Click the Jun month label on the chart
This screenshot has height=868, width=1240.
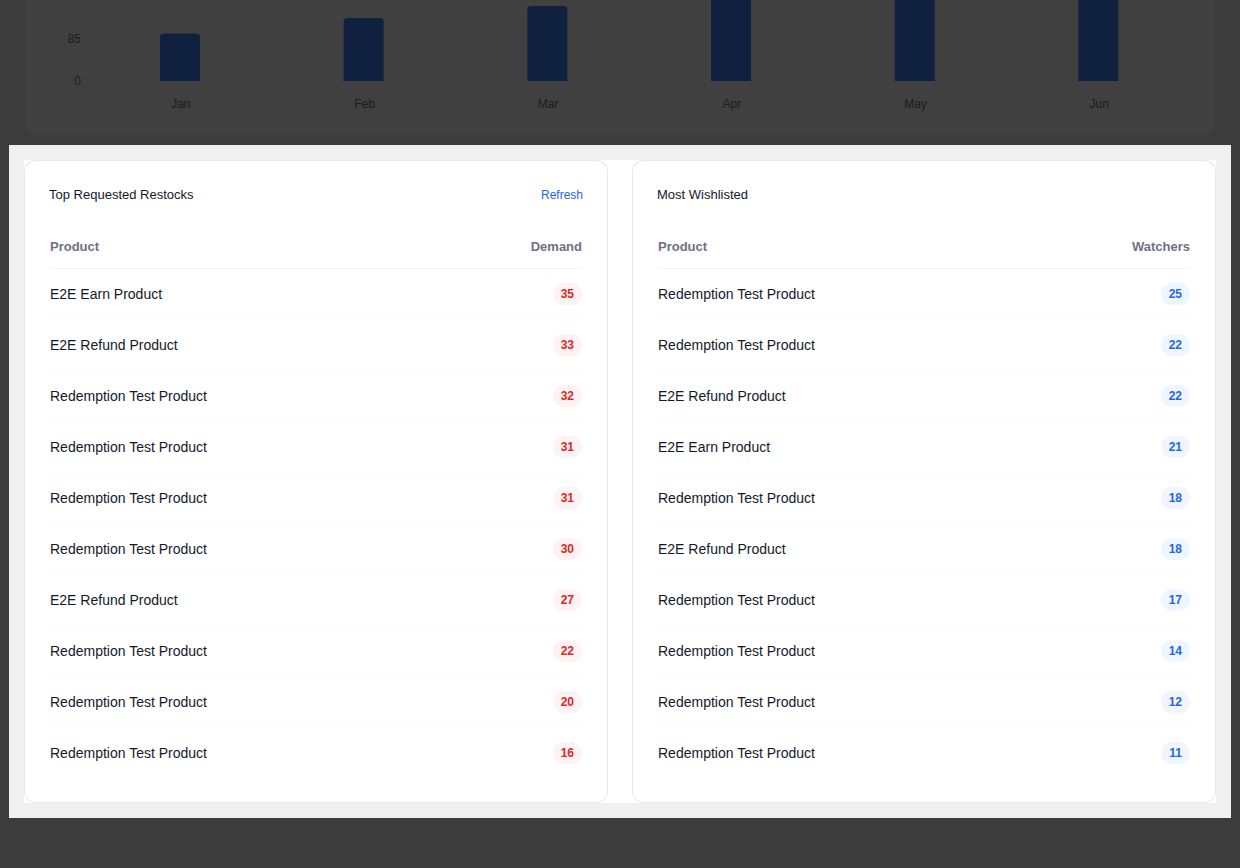coord(1099,104)
